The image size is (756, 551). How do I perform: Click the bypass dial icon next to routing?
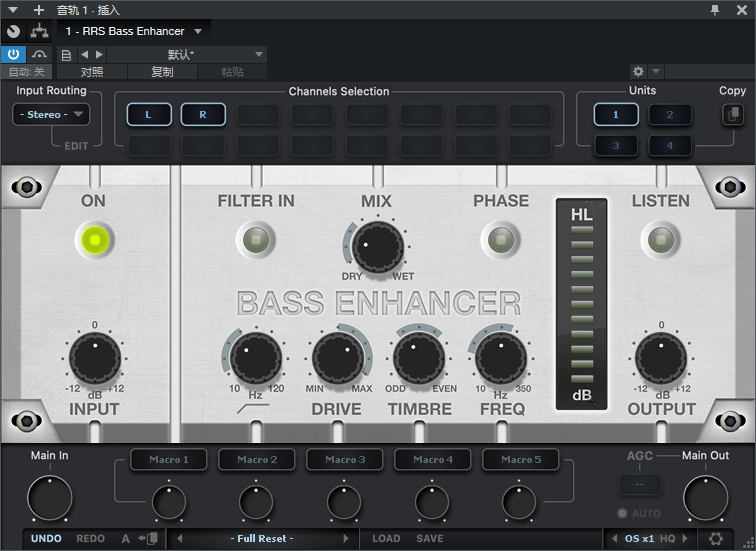click(x=14, y=31)
